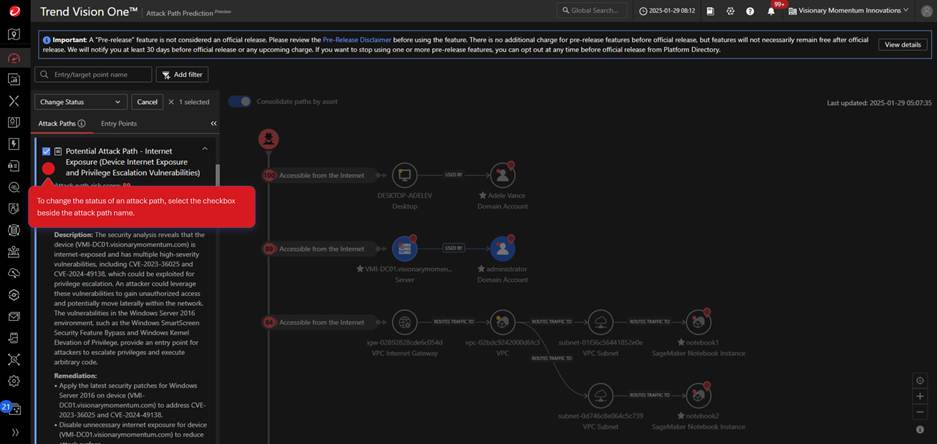
Task: Click the View details button
Action: 902,45
